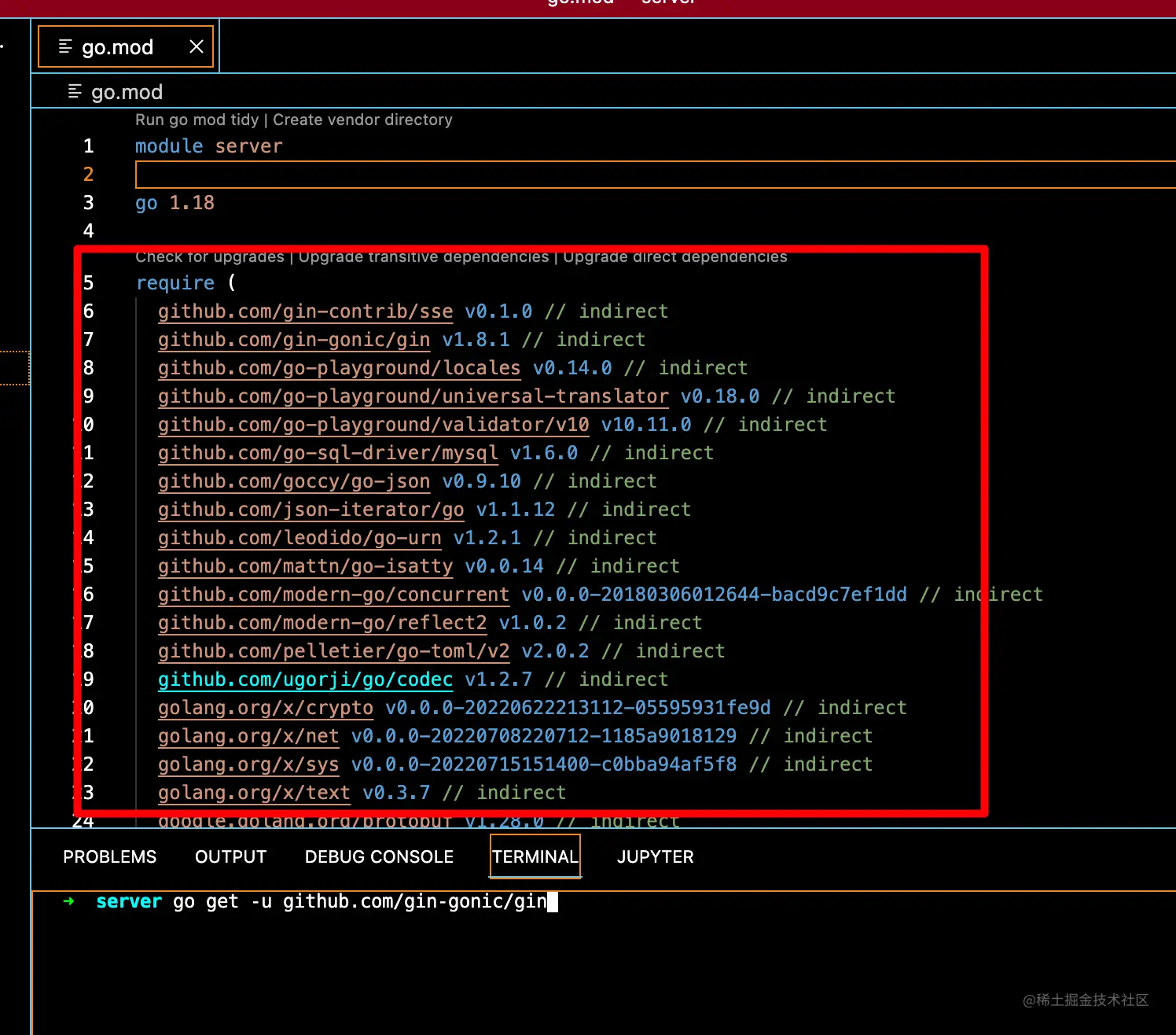The height and width of the screenshot is (1035, 1176).
Task: Click version v0.3.7 of x/text
Action: tap(396, 793)
